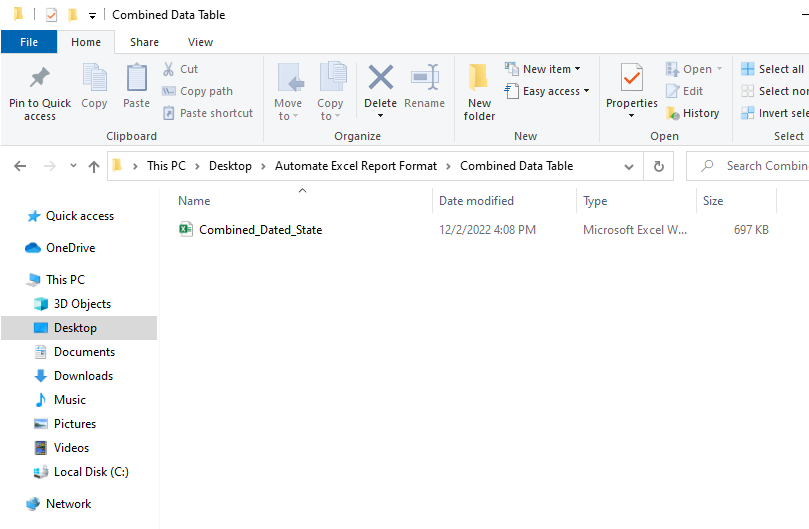The height and width of the screenshot is (529, 809).
Task: Open file History
Action: pyautogui.click(x=692, y=113)
